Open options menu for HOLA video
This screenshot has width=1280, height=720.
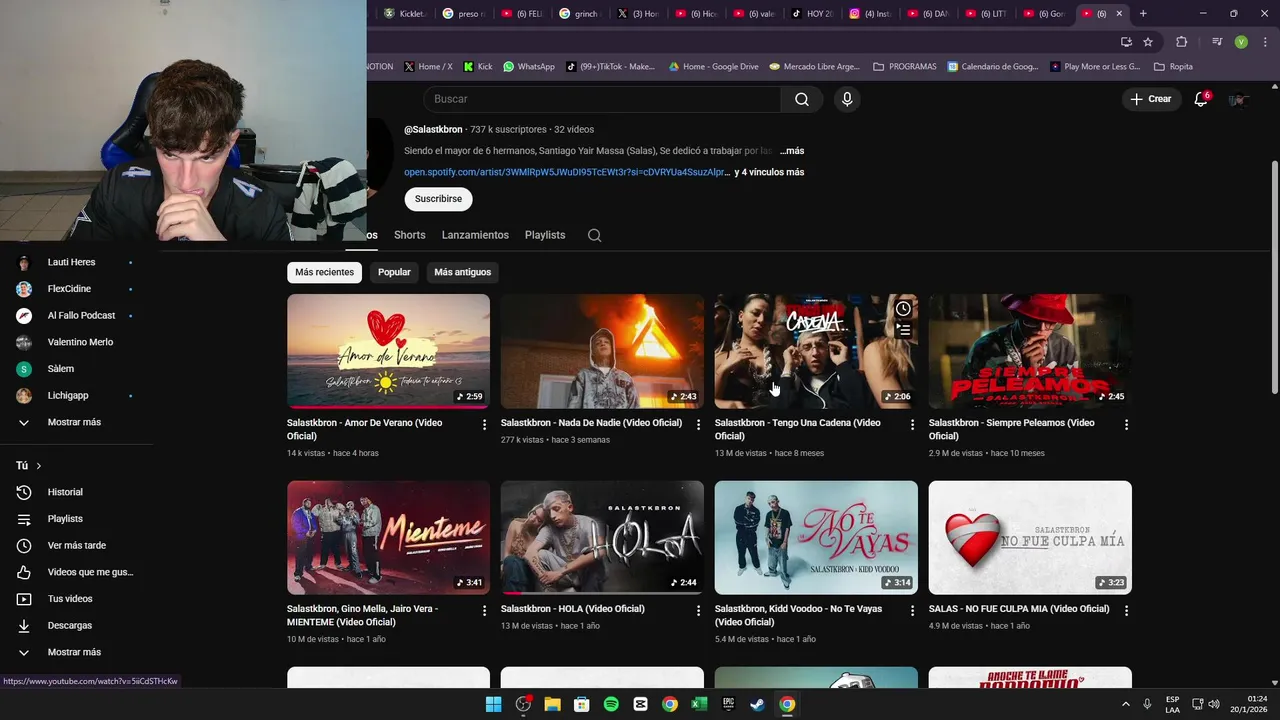(x=698, y=611)
